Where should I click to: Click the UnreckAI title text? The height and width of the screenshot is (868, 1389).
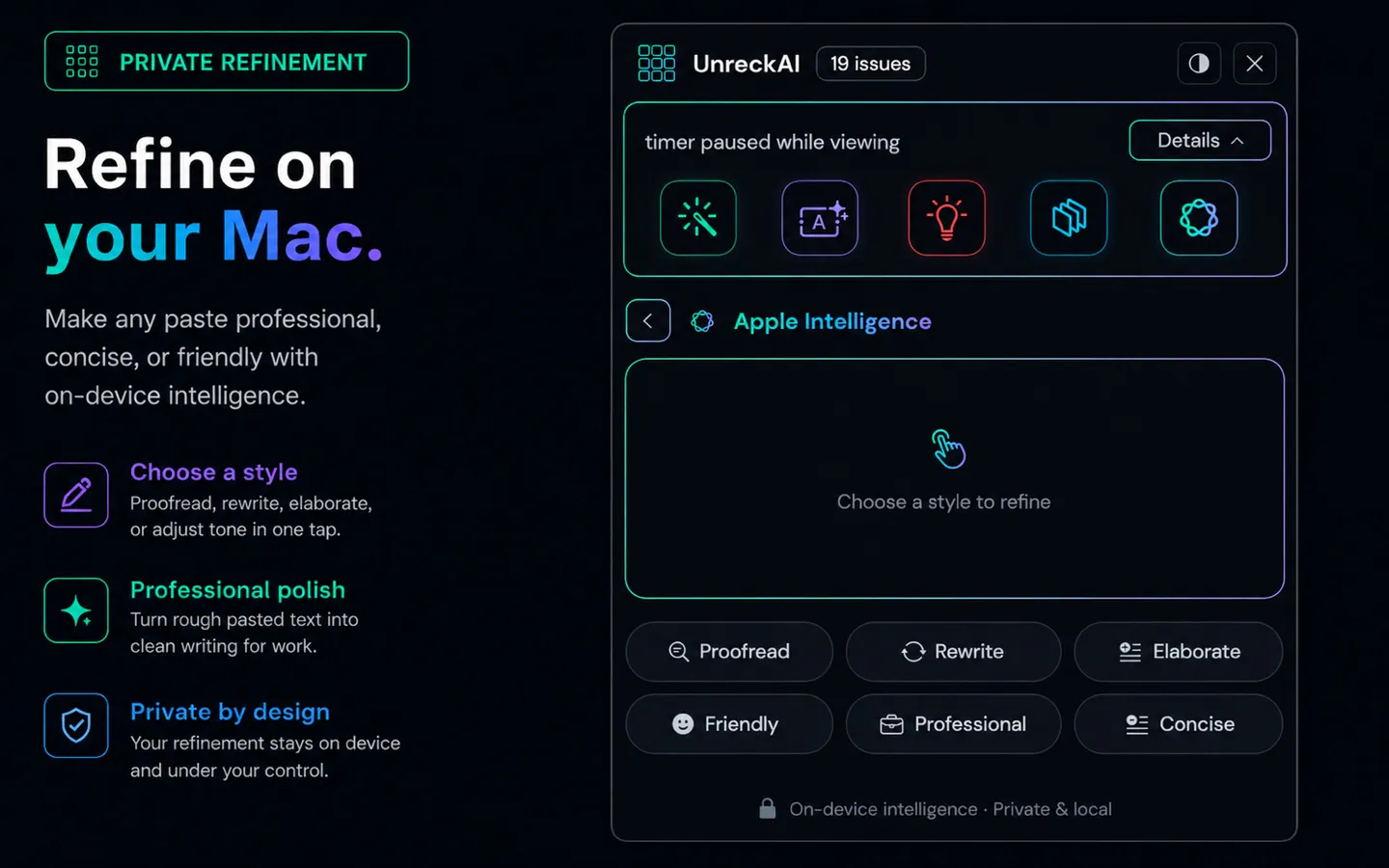[x=746, y=64]
